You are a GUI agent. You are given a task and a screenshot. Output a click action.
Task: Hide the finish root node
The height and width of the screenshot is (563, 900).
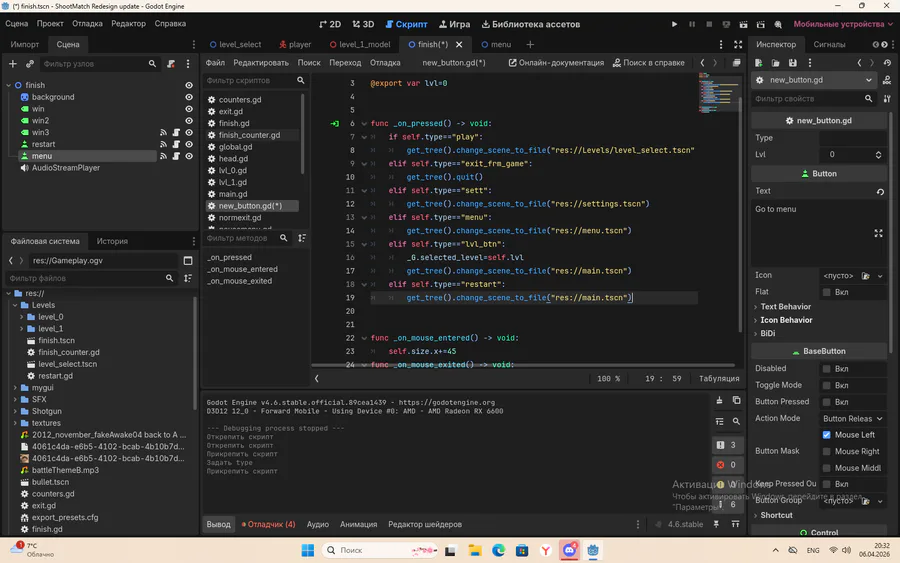[189, 85]
